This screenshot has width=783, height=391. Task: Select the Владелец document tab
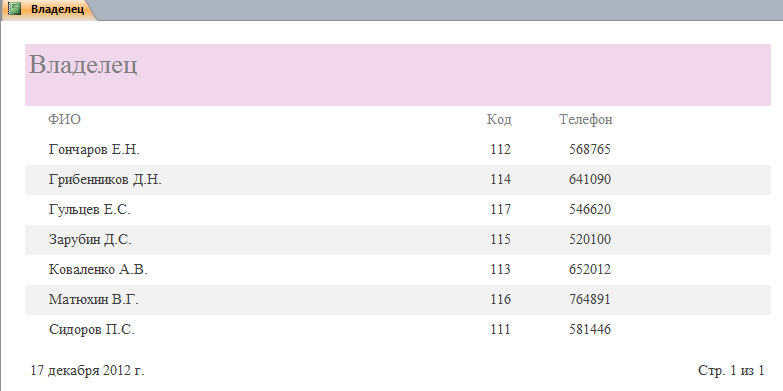(49, 9)
